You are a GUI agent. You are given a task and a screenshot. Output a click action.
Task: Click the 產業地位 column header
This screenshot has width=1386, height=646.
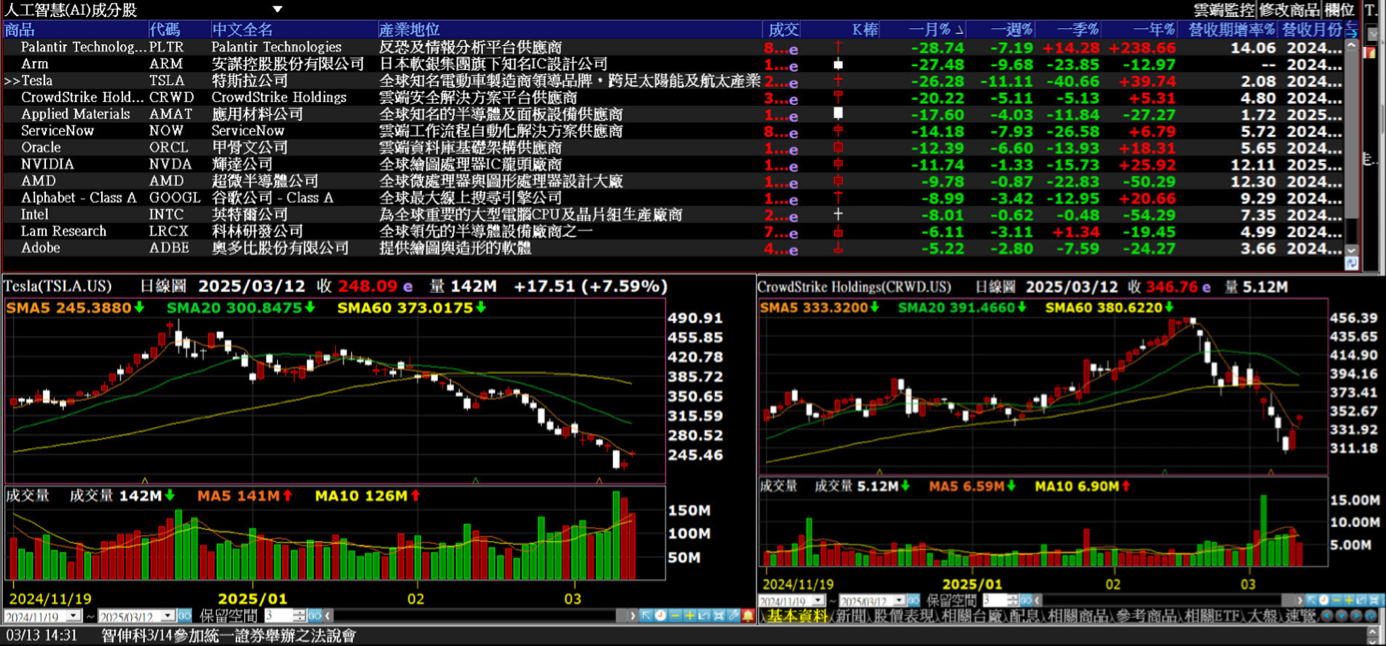569,30
